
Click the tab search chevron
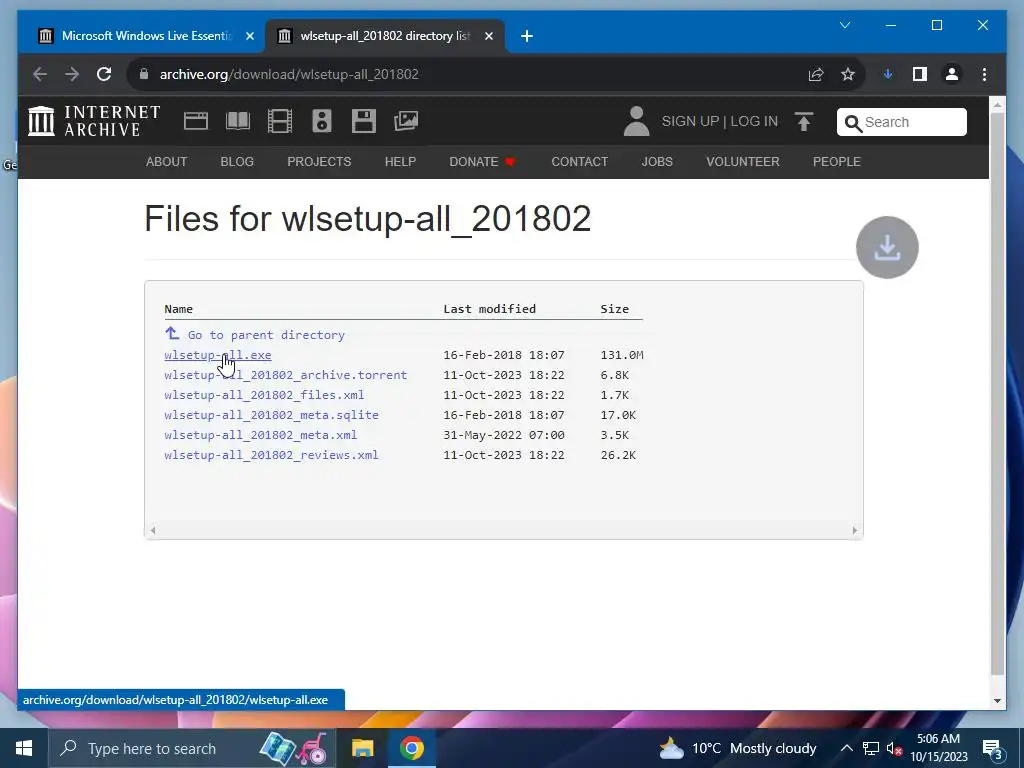tap(844, 25)
